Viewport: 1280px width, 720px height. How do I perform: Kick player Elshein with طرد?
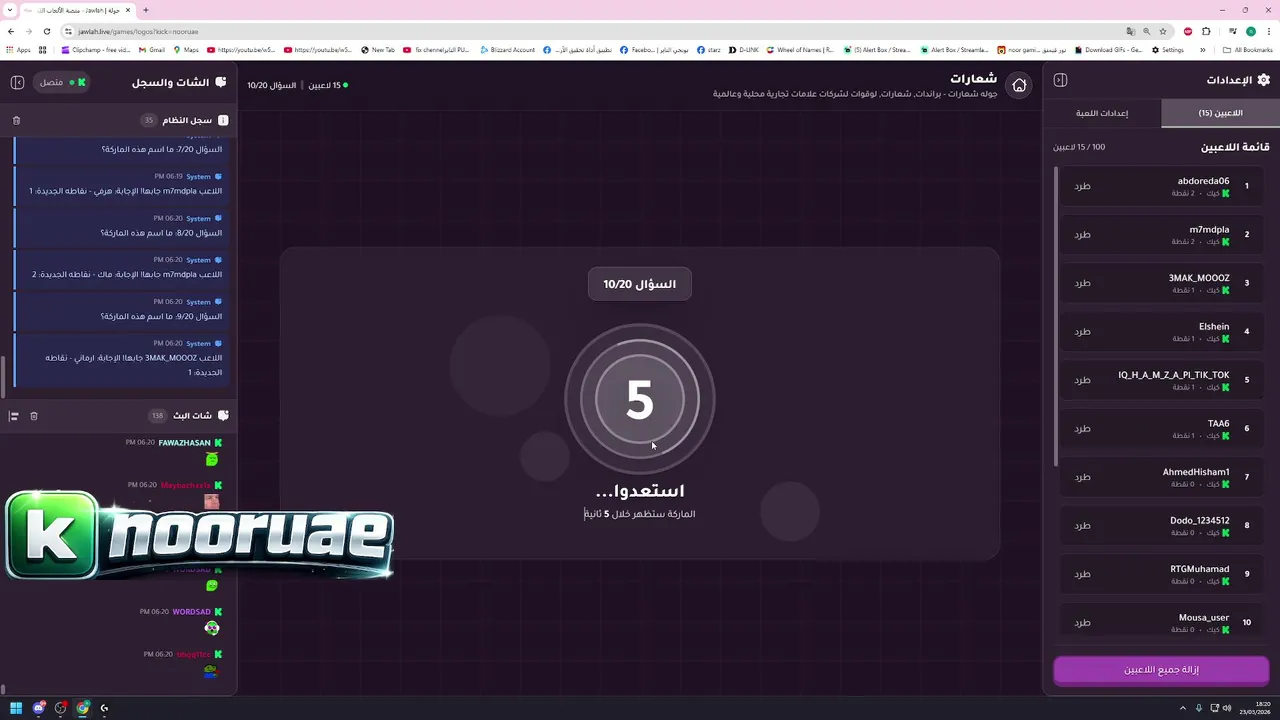pyautogui.click(x=1082, y=332)
